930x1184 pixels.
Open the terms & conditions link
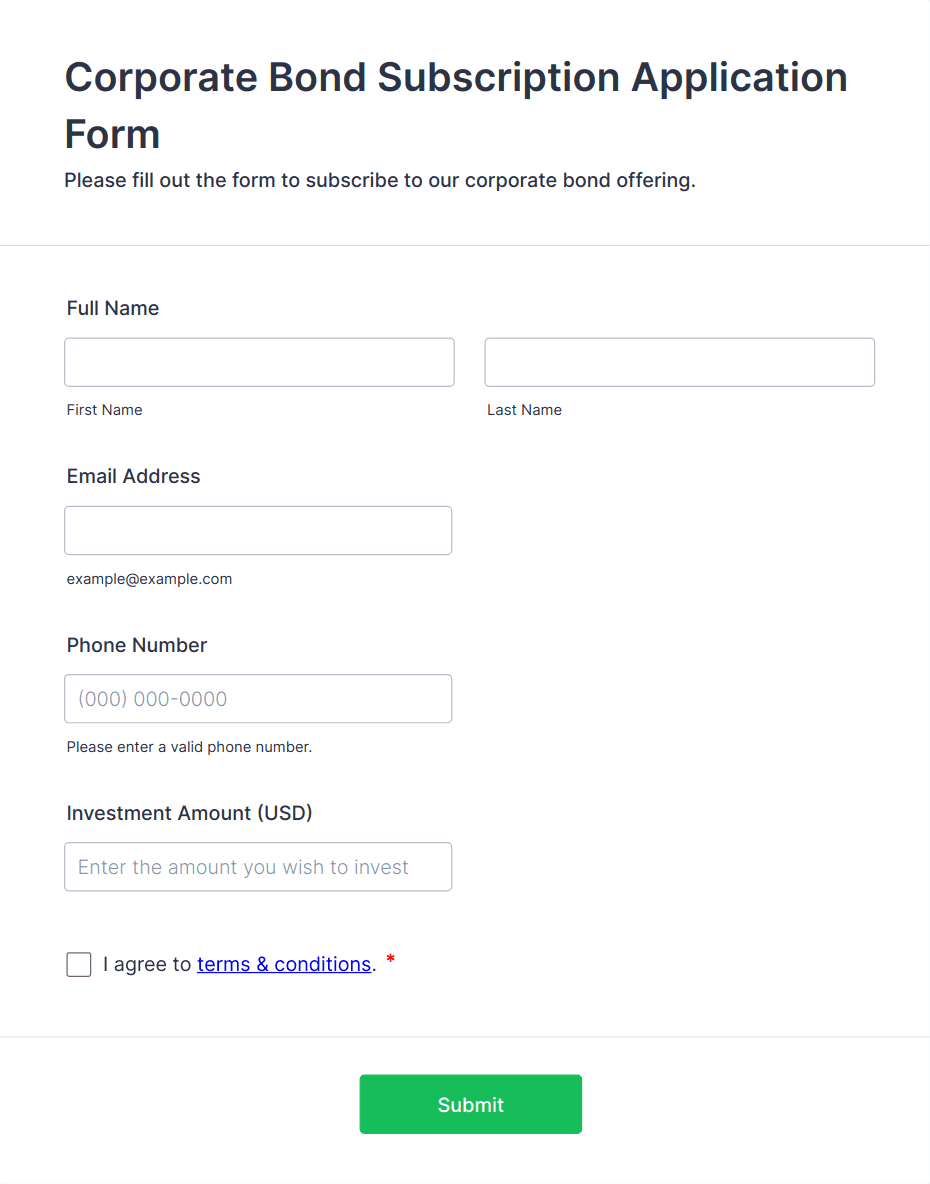(284, 964)
